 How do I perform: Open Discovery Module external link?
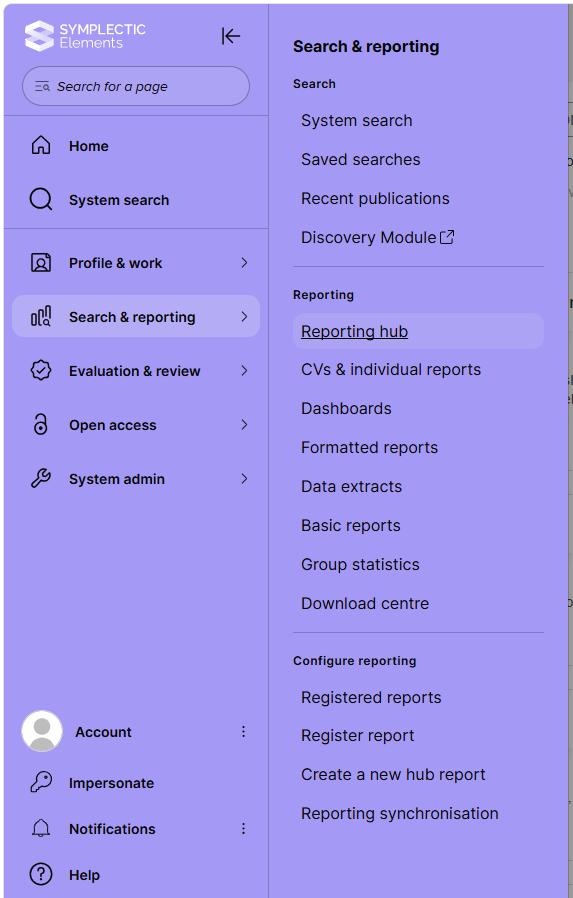pyautogui.click(x=377, y=237)
